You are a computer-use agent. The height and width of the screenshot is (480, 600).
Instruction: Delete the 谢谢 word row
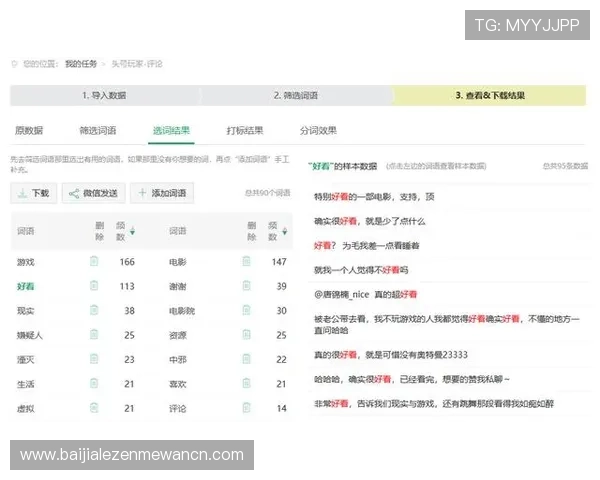click(246, 286)
